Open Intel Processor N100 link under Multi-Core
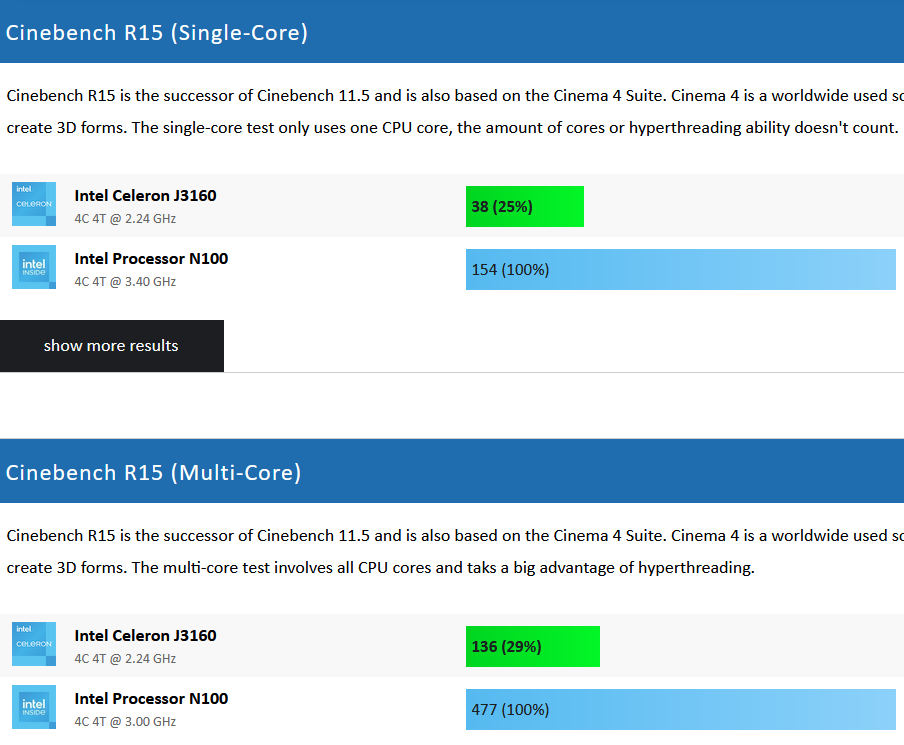904x745 pixels. tap(151, 699)
